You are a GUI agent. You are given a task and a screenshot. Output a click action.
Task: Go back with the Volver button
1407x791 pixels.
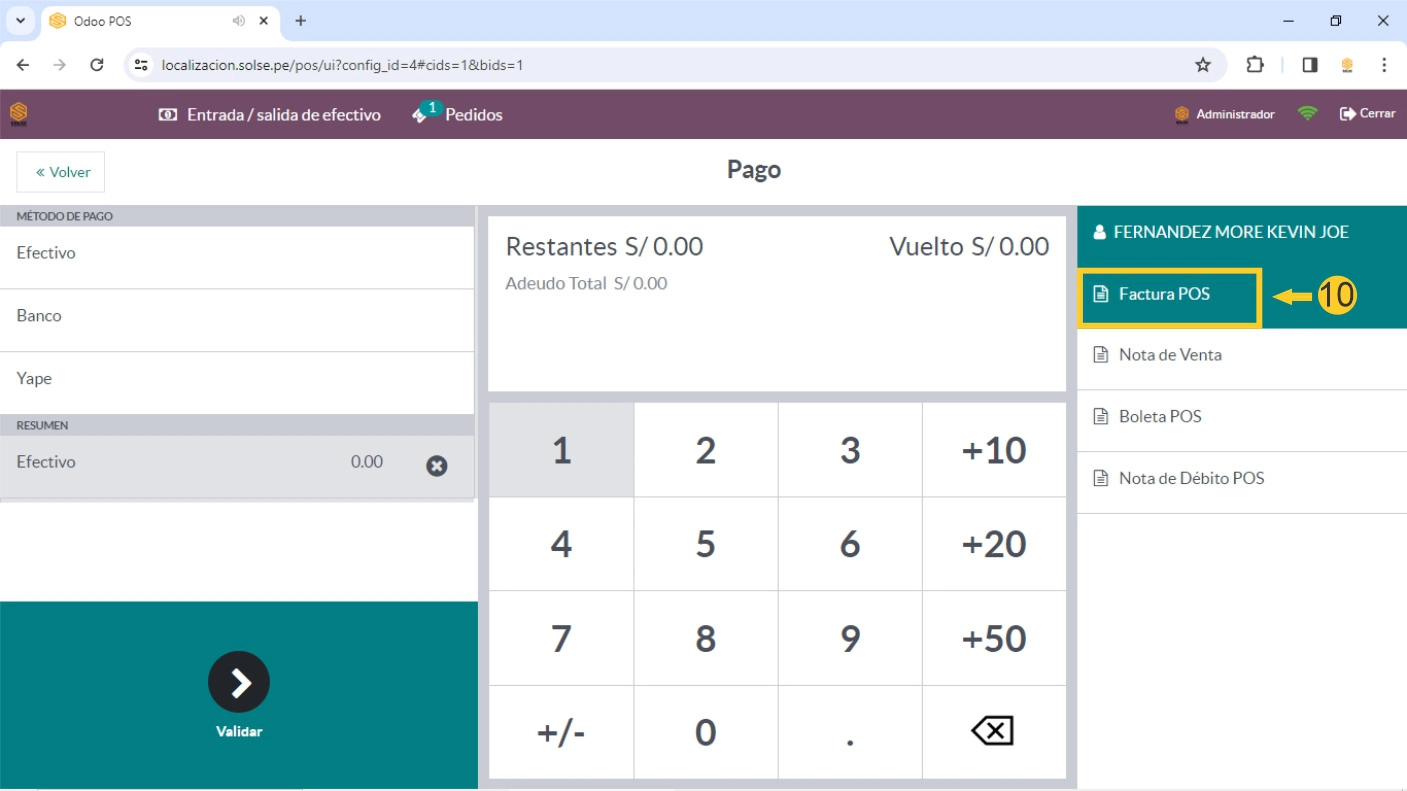(61, 172)
